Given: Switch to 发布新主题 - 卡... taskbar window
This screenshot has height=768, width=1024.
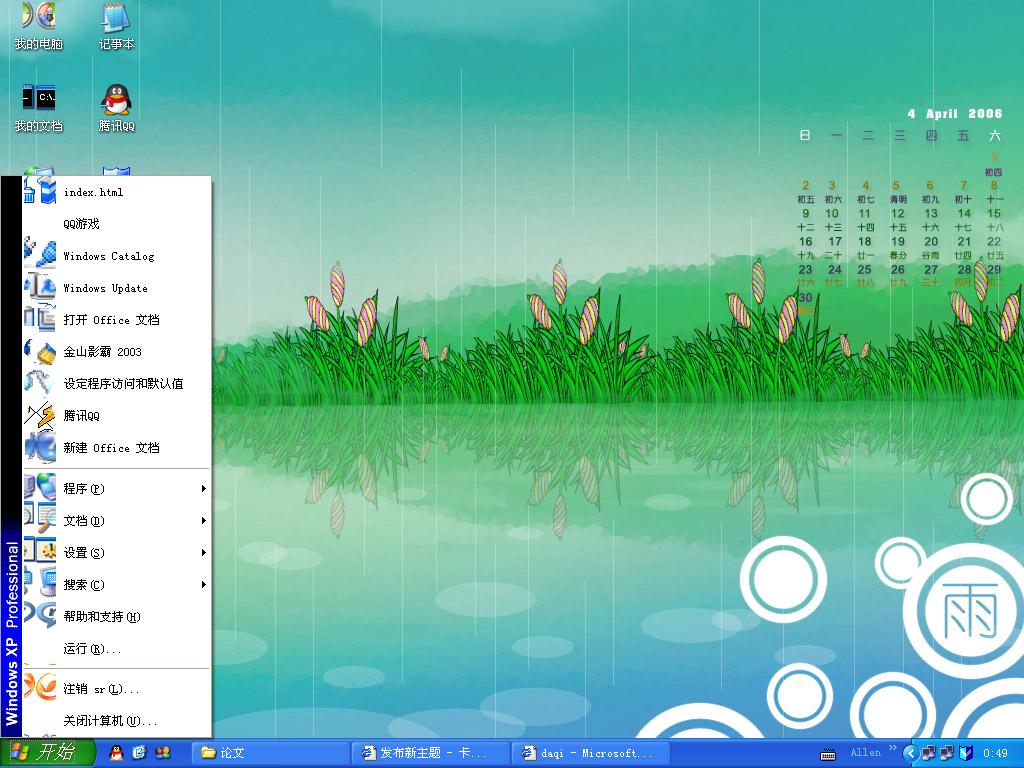Looking at the screenshot, I should tap(430, 753).
